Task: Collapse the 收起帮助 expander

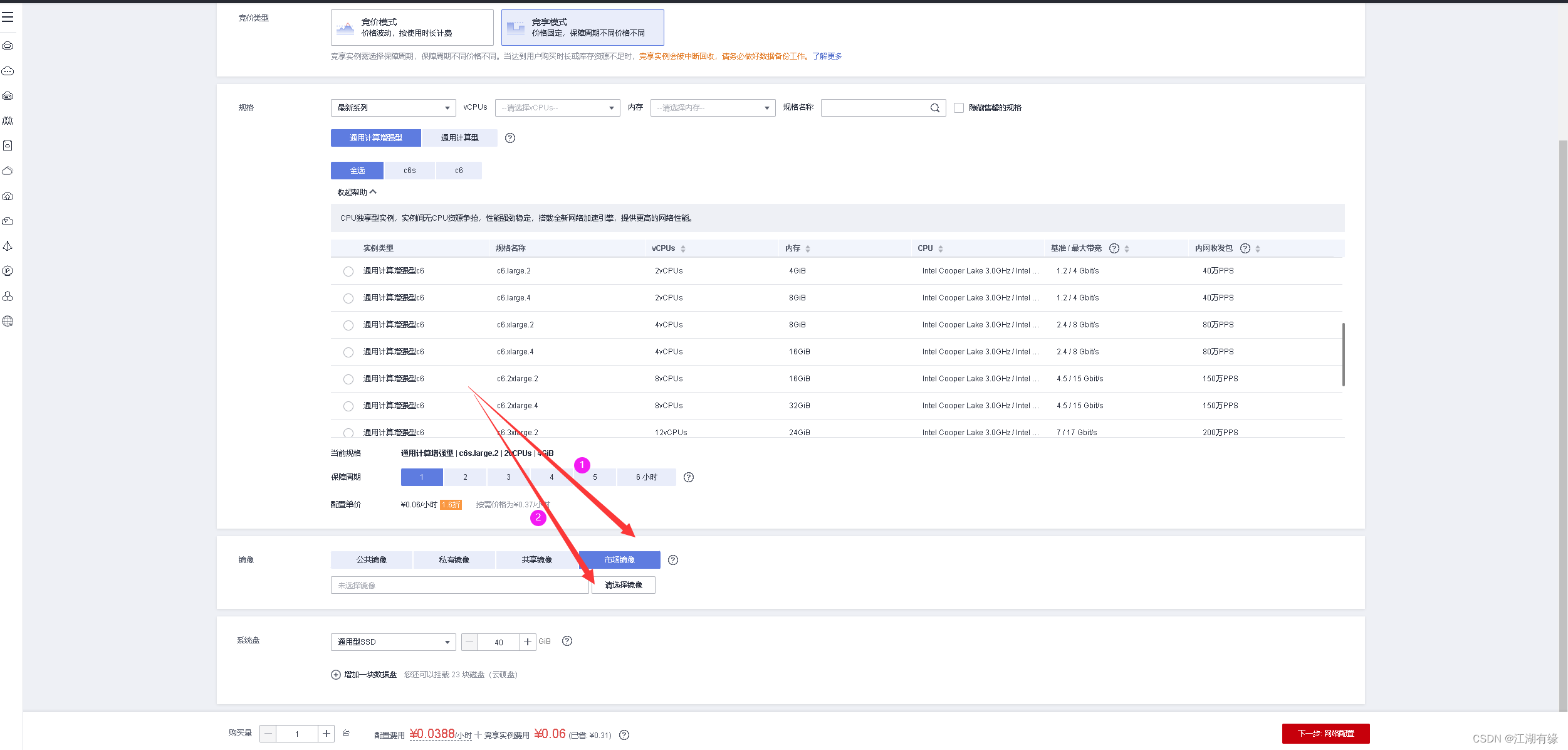Action: point(357,193)
